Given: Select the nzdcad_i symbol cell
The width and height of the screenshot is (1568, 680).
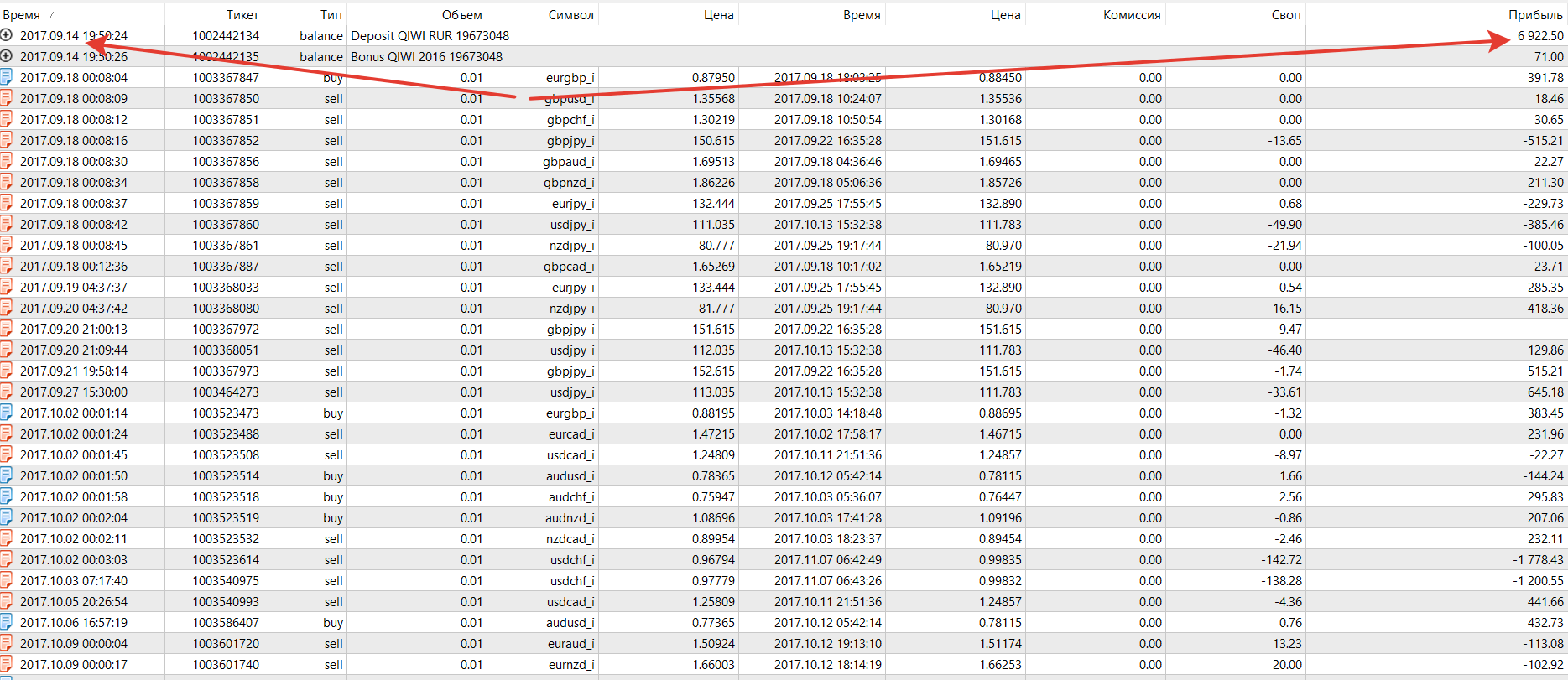Looking at the screenshot, I should pyautogui.click(x=570, y=538).
